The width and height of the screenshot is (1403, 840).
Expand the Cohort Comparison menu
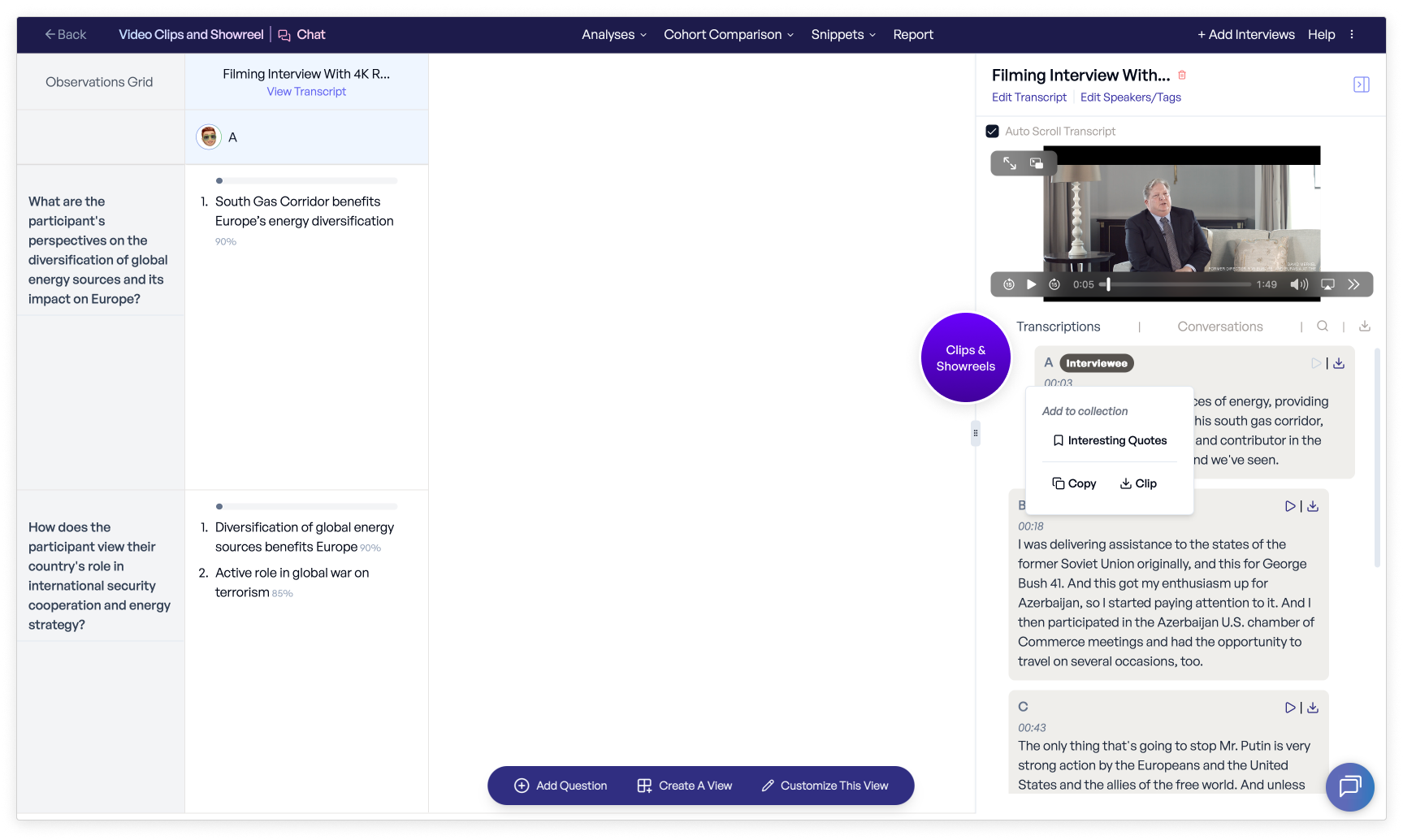click(x=728, y=35)
